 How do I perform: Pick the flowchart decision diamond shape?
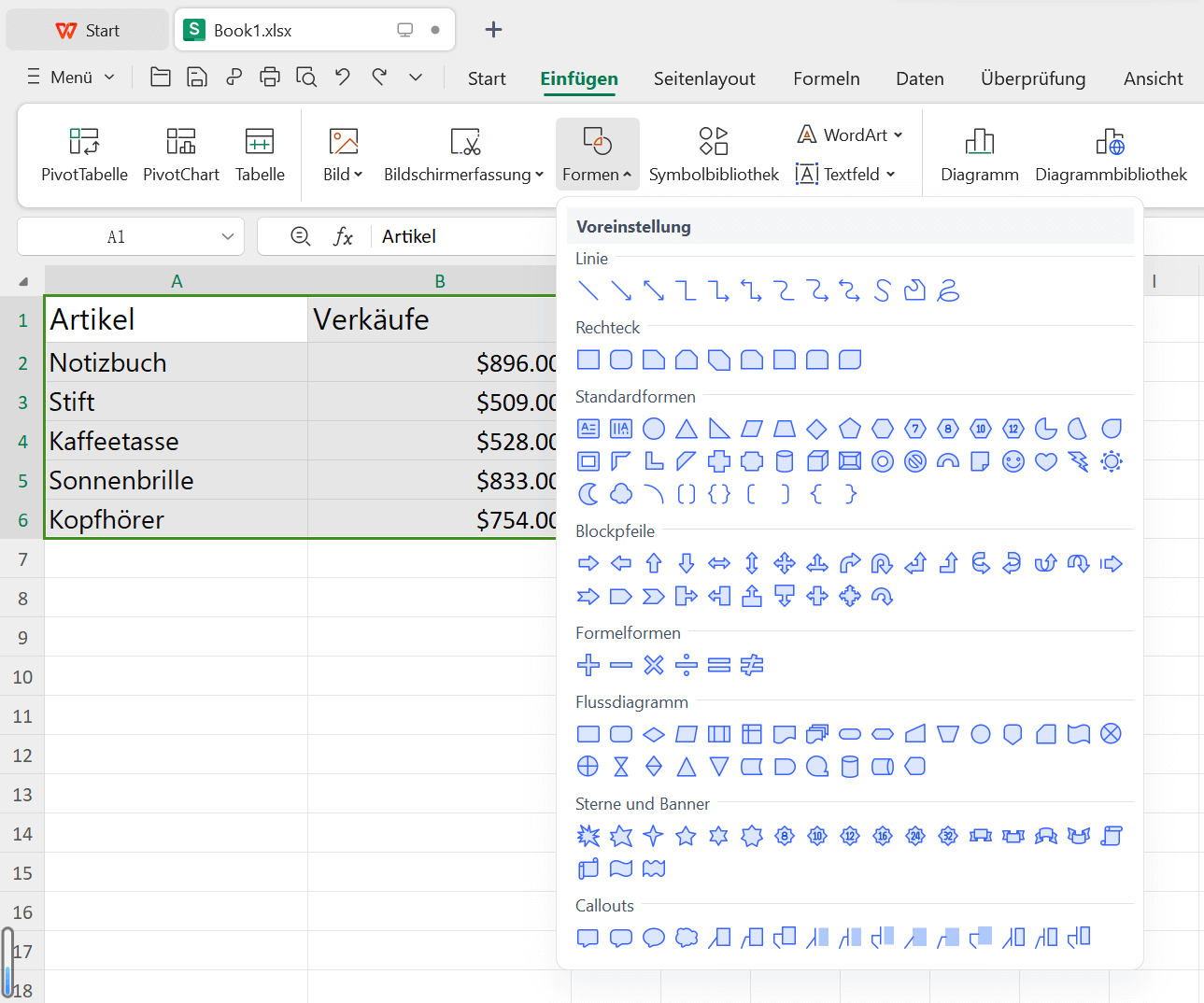point(654,734)
